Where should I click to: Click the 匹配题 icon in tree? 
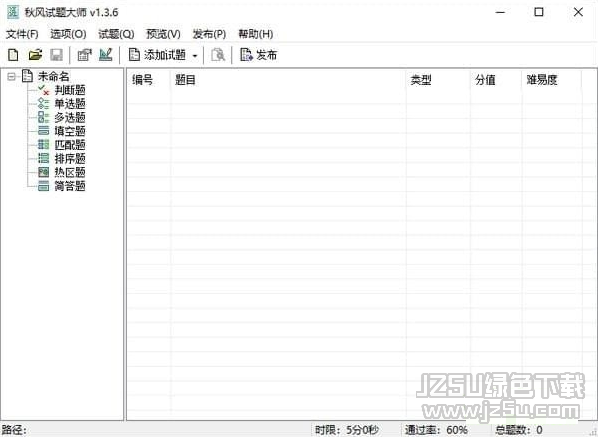[43, 145]
